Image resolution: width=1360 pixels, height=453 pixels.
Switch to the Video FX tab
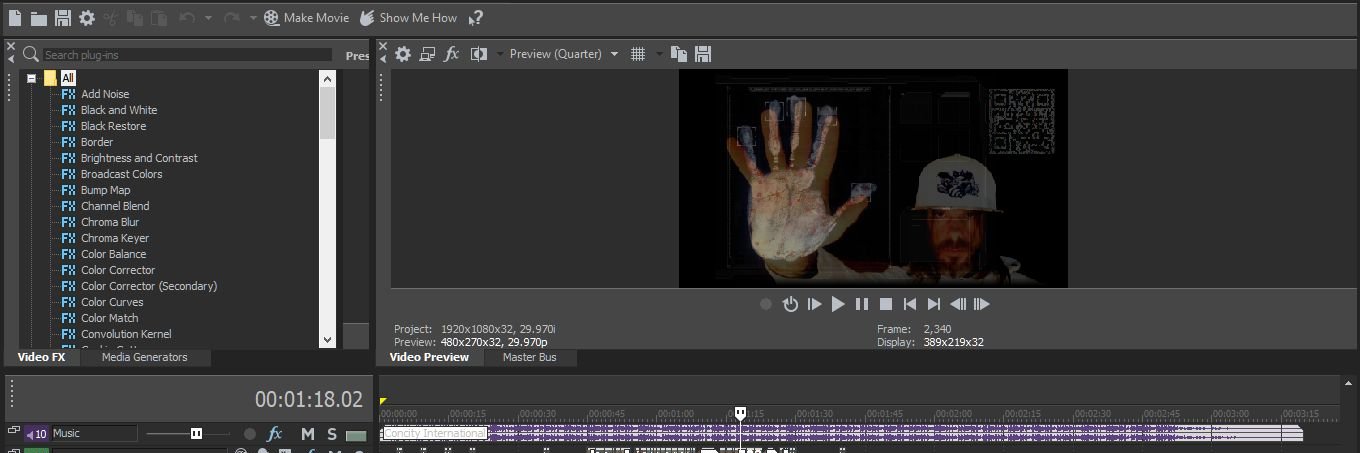point(41,357)
